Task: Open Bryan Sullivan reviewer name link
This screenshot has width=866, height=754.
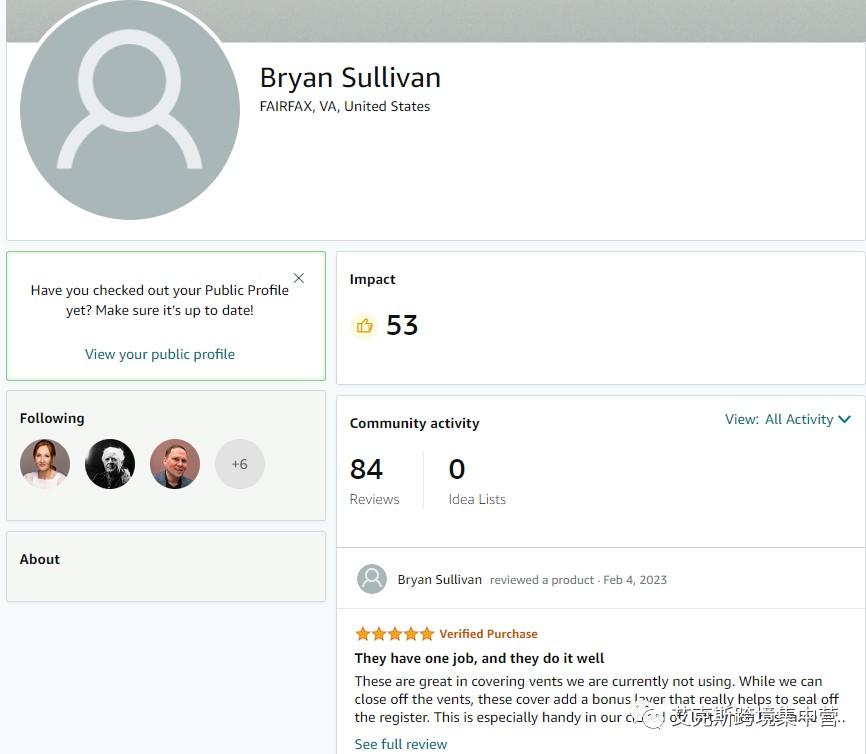Action: click(x=439, y=580)
